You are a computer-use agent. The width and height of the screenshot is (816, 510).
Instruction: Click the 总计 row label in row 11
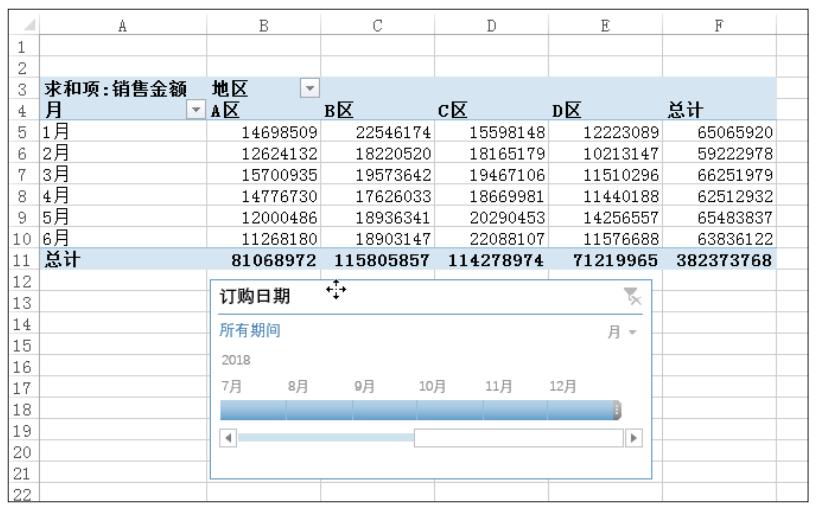(123, 259)
